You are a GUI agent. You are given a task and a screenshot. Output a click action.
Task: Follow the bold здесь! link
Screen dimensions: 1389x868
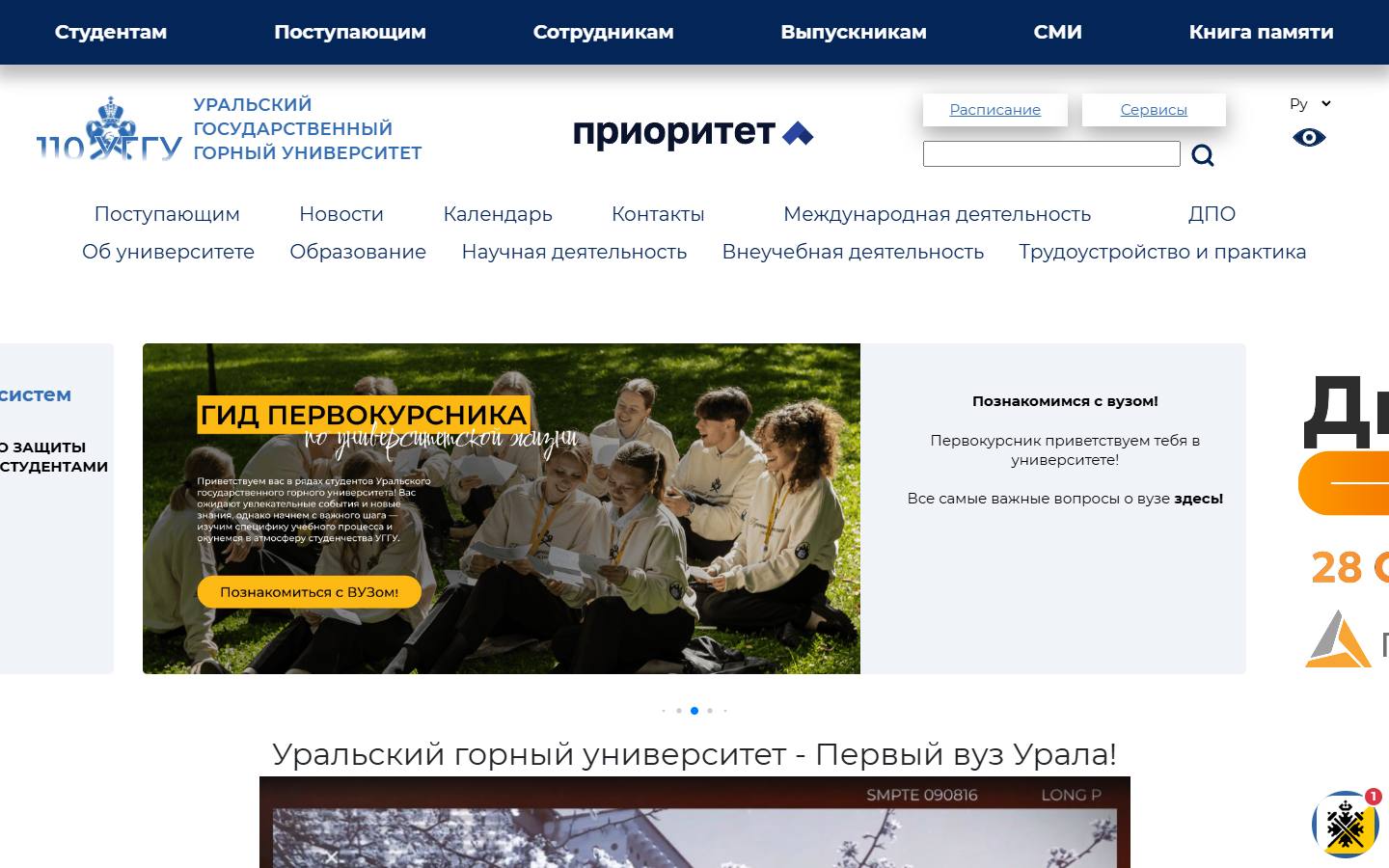(x=1199, y=499)
